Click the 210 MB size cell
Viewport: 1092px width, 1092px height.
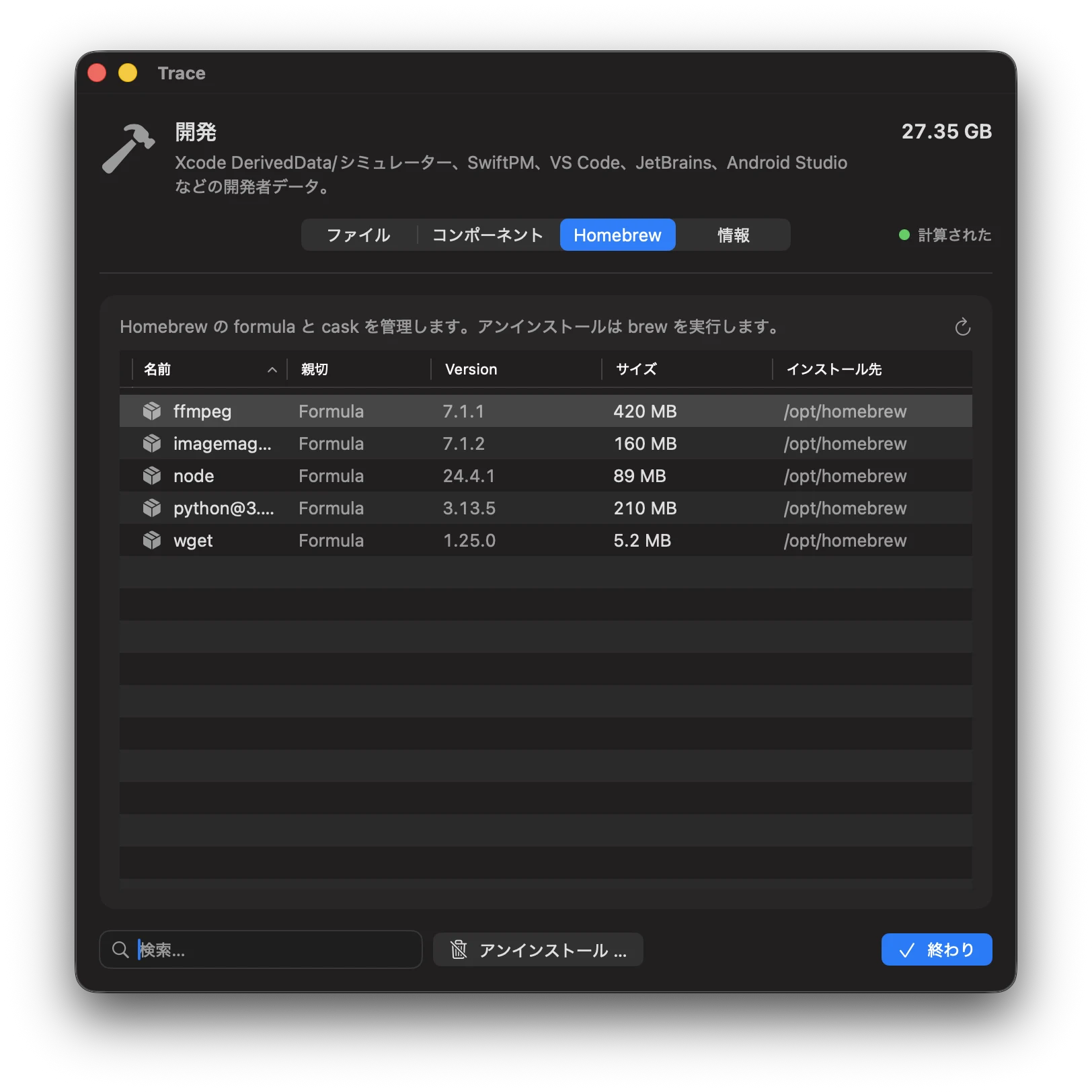[x=645, y=508]
